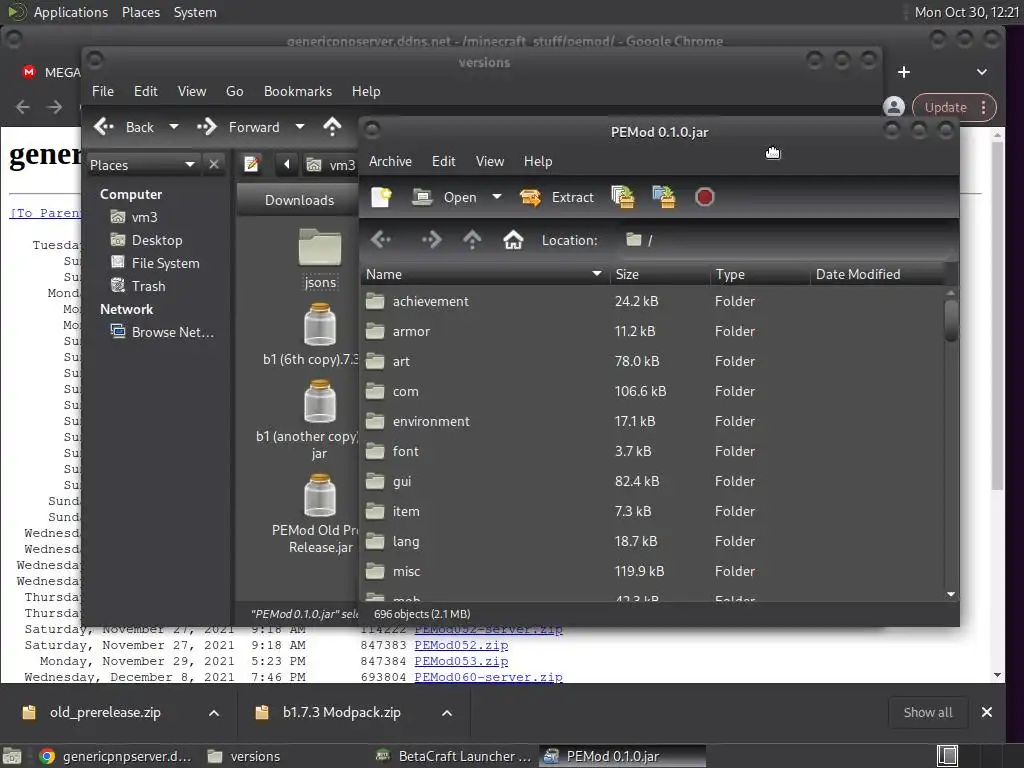
Task: Open the Help menu in PEMod archive window
Action: pos(538,161)
